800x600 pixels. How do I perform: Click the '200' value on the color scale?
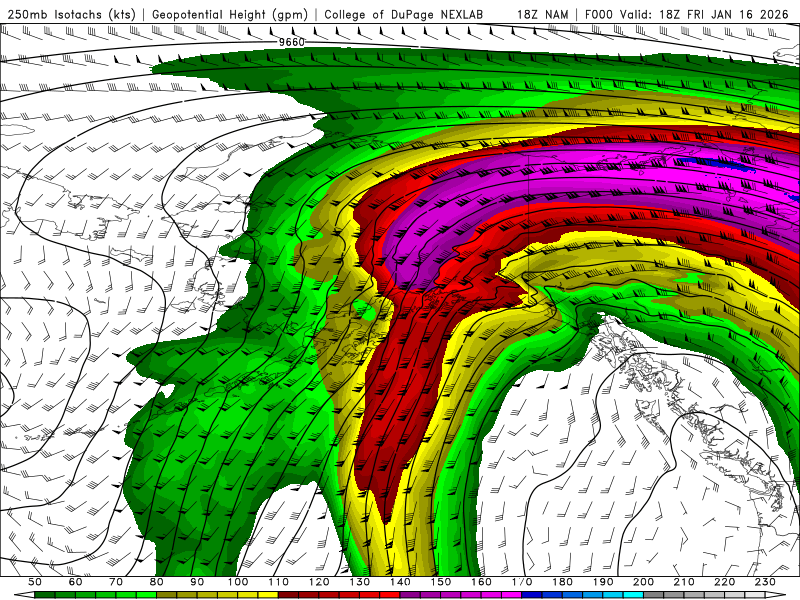[x=643, y=582]
